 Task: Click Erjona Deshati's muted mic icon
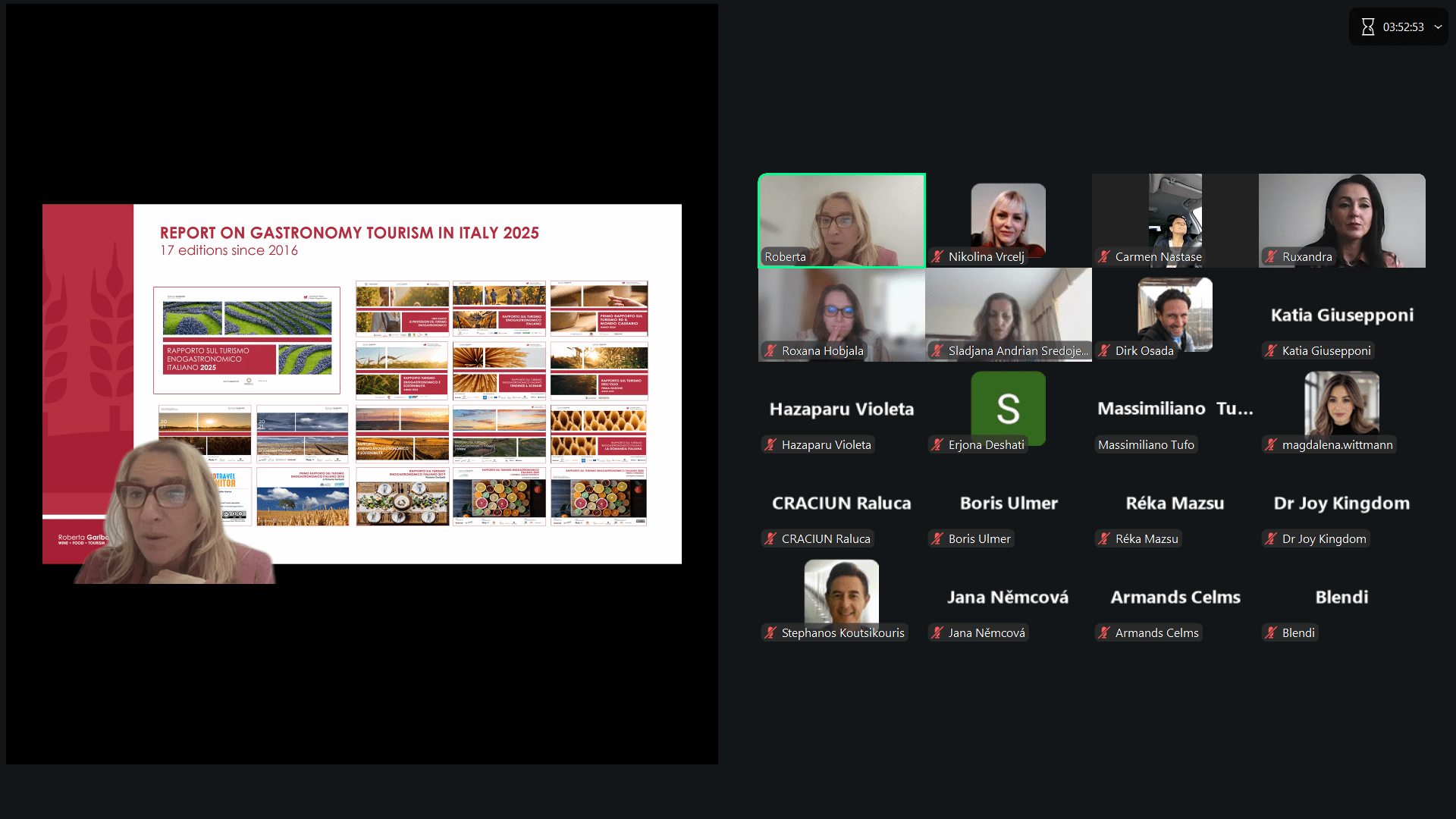pyautogui.click(x=938, y=445)
